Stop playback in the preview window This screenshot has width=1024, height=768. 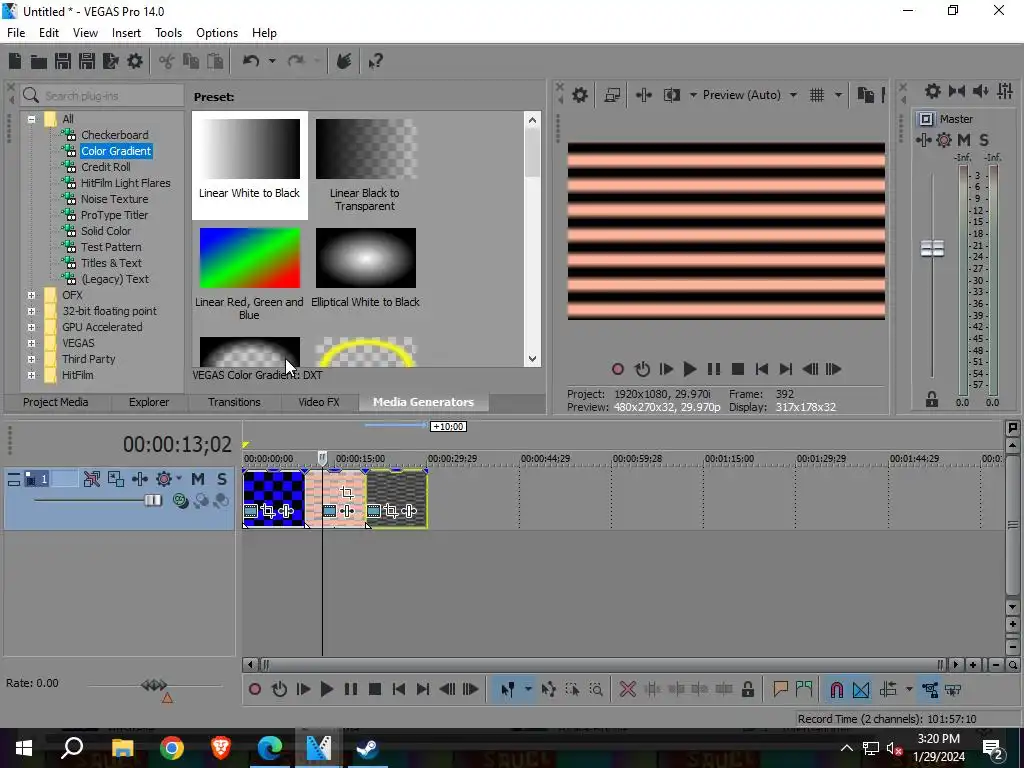(x=738, y=370)
